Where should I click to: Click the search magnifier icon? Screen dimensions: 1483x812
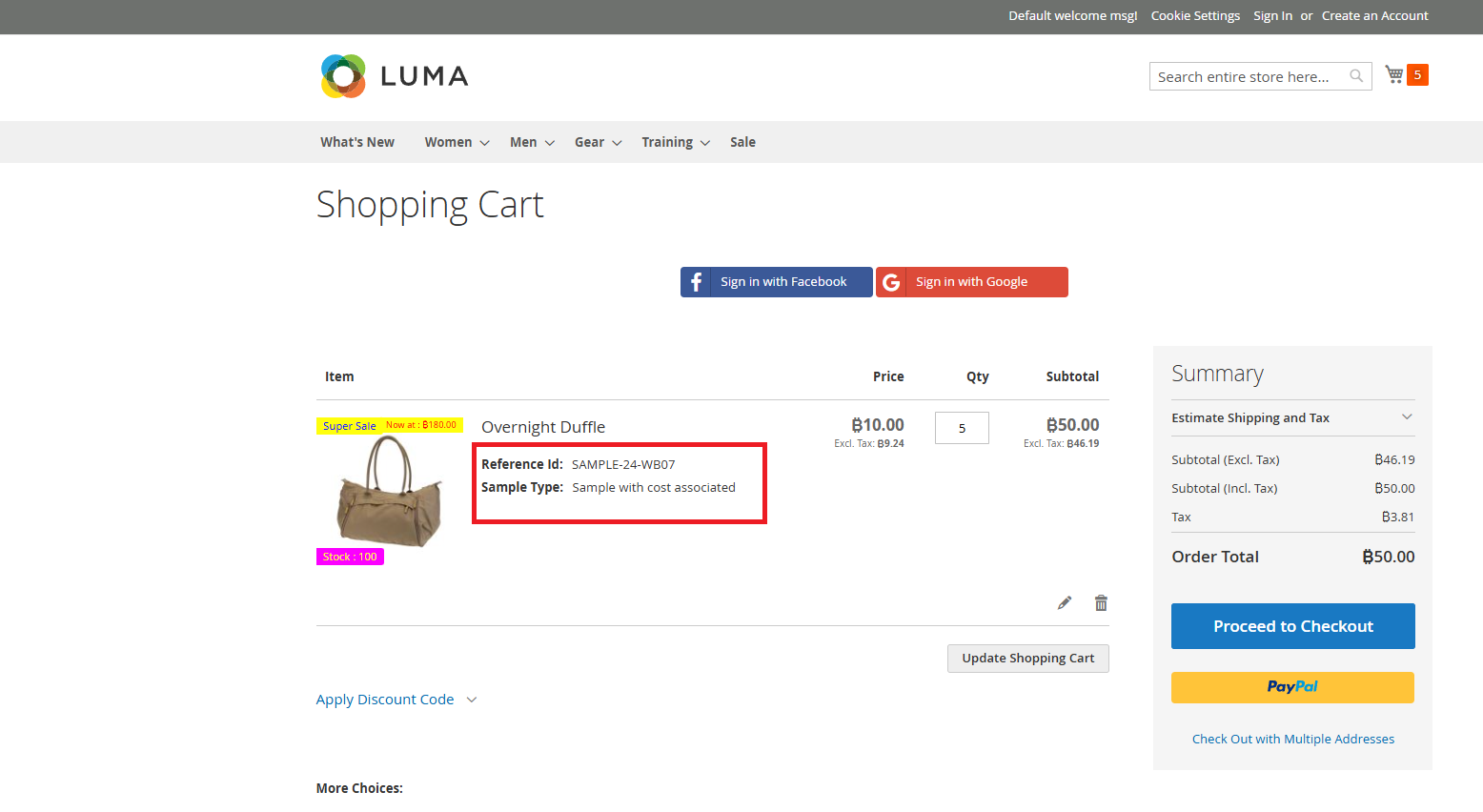(1356, 76)
